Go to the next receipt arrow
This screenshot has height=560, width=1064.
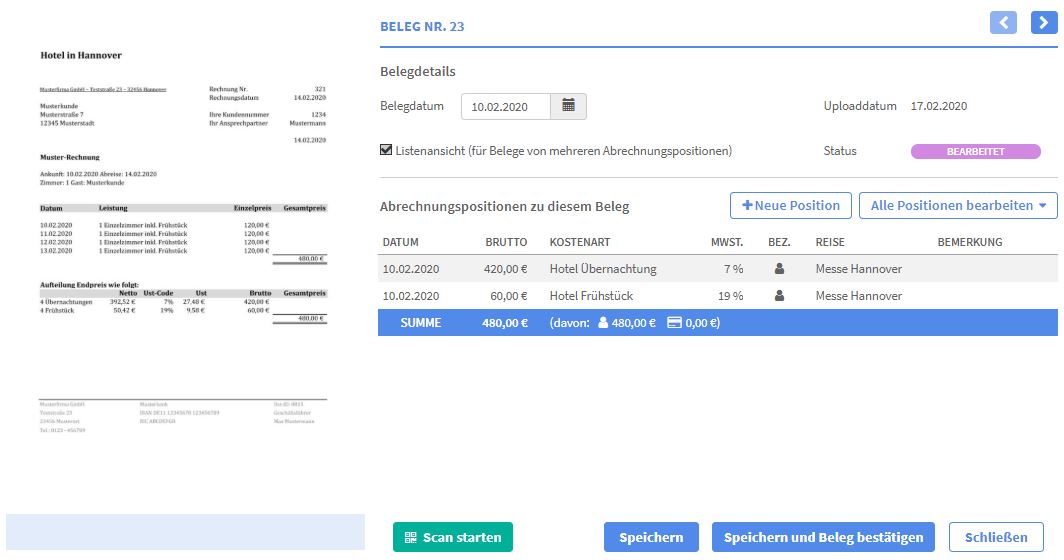pyautogui.click(x=1044, y=22)
